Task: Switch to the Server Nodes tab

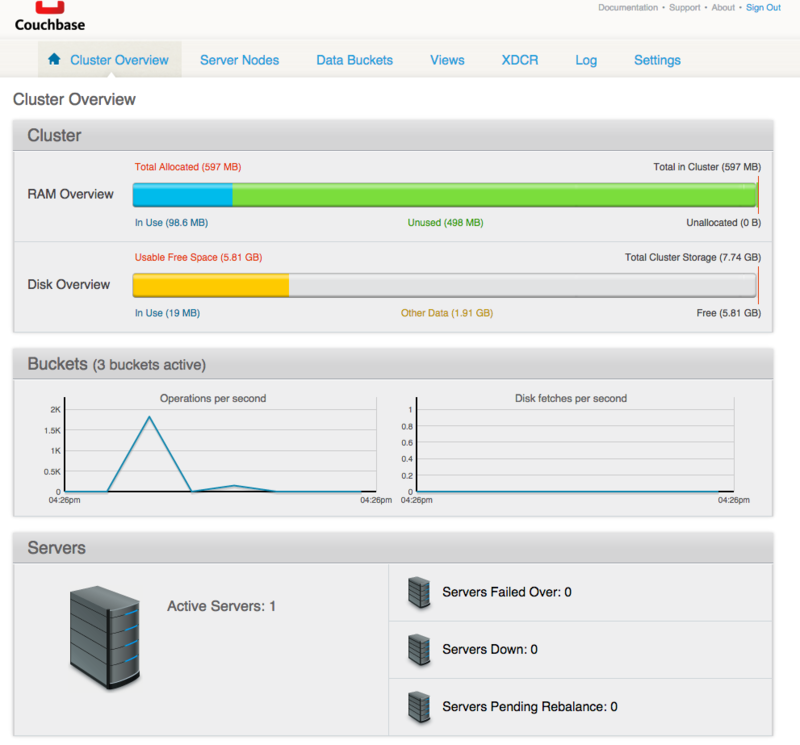Action: (x=239, y=60)
